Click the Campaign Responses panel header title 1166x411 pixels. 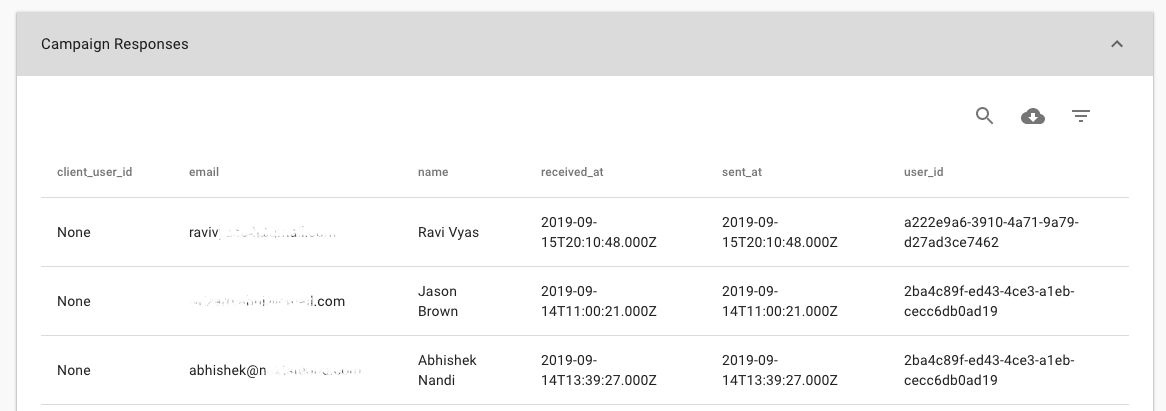point(115,44)
